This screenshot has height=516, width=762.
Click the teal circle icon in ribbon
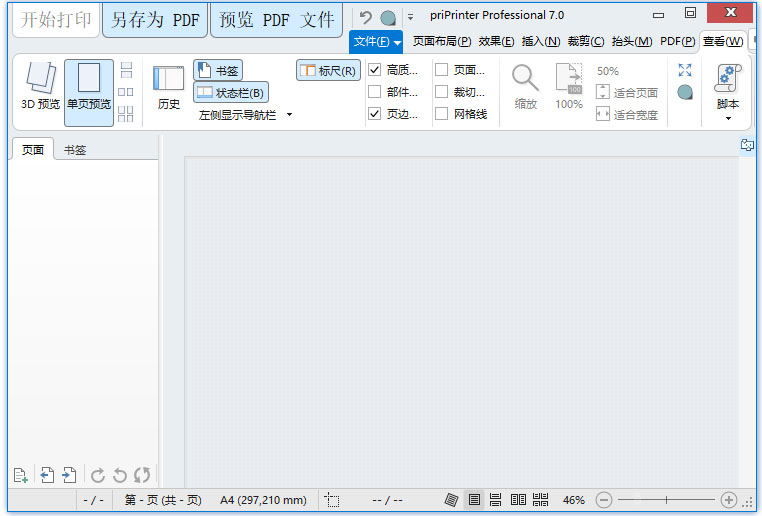[x=685, y=92]
